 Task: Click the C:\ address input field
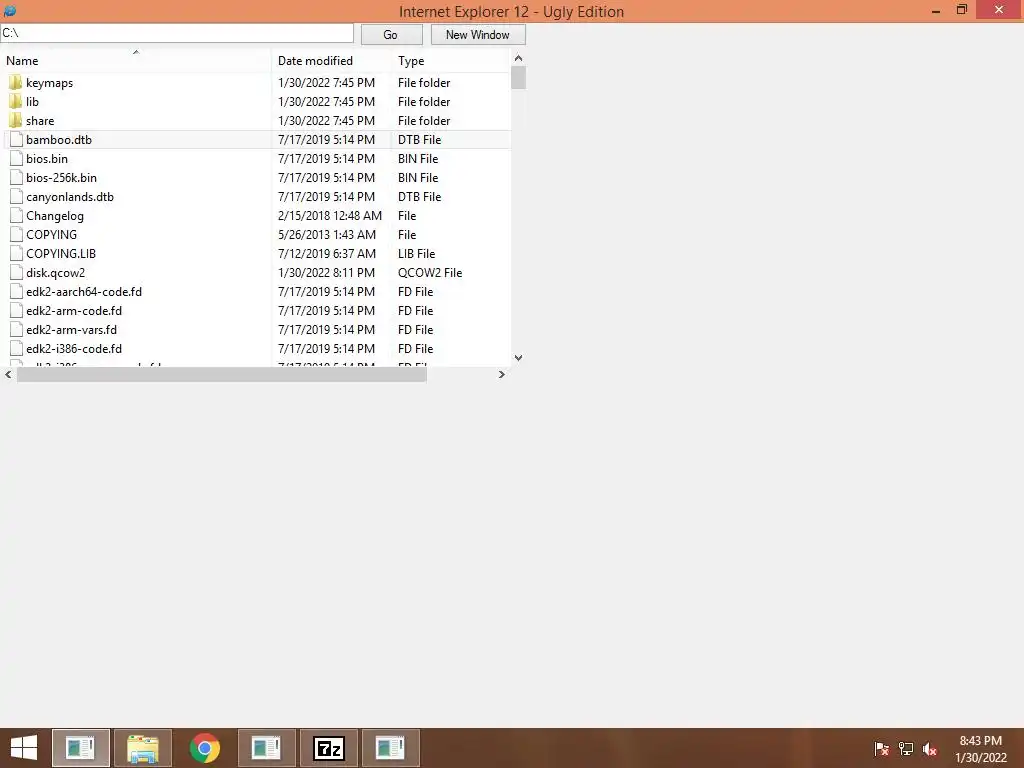177,33
